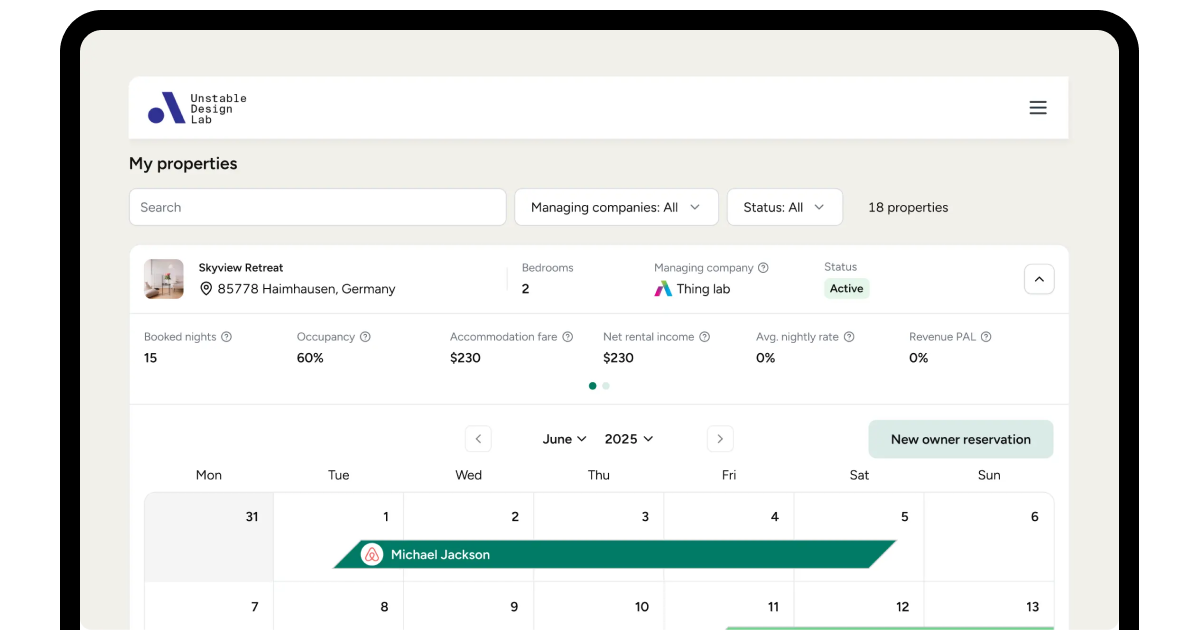Image resolution: width=1200 pixels, height=630 pixels.
Task: Select calendar day 6
Action: tap(989, 537)
